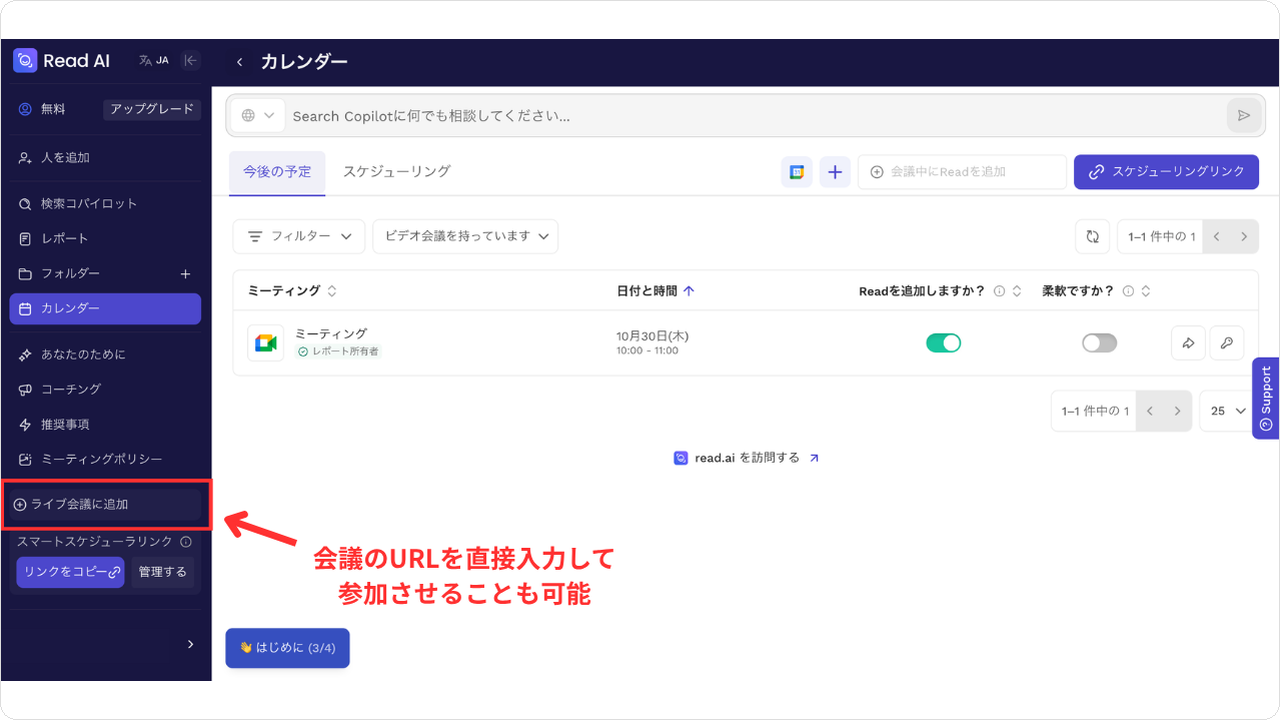Click the レポート所有者 badge

(x=339, y=352)
